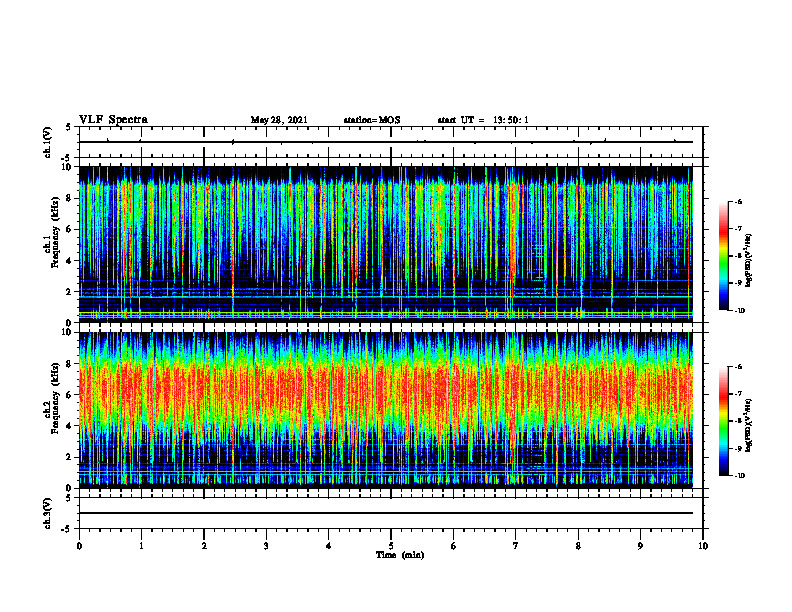792x612 pixels.
Task: Click the 2 kHz tick on ch.1 axis
Action: click(70, 291)
